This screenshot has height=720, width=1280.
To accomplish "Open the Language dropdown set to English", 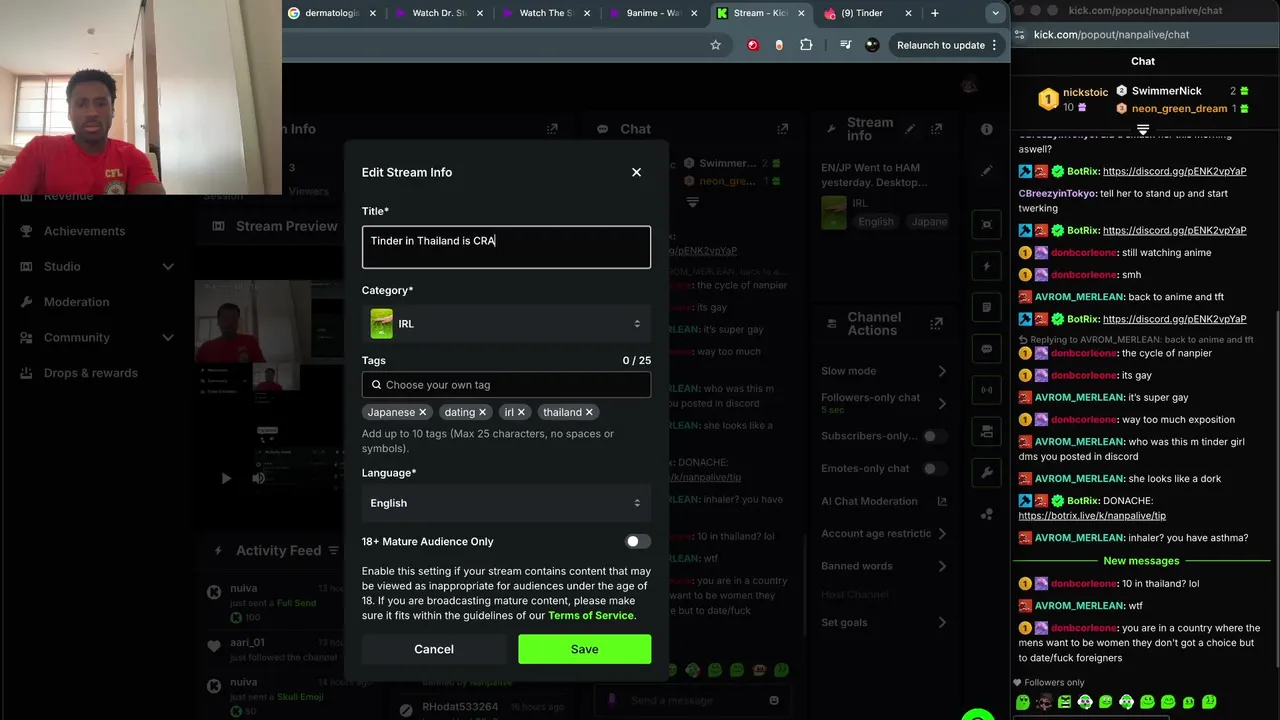I will coord(506,503).
